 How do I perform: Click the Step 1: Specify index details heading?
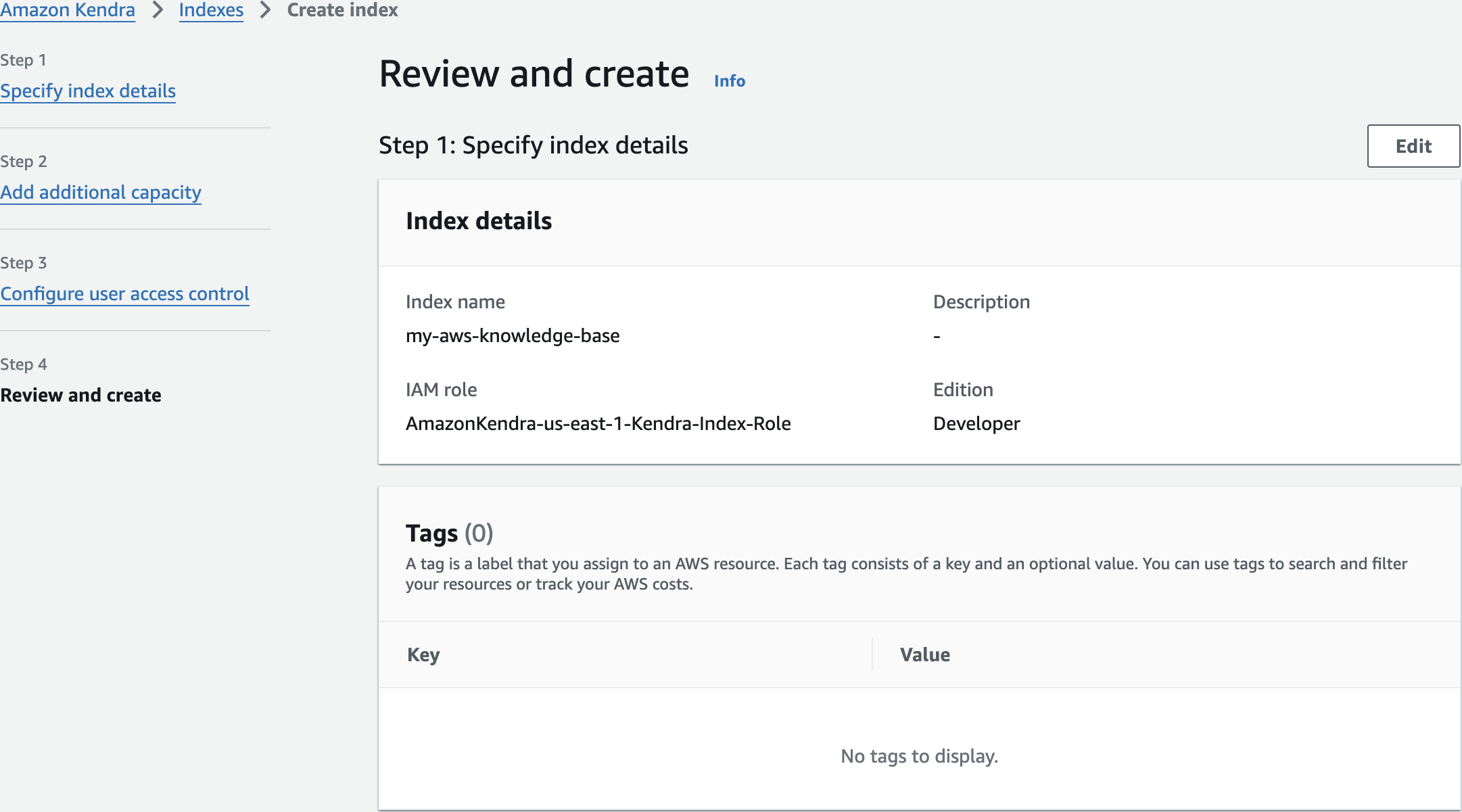tap(533, 145)
